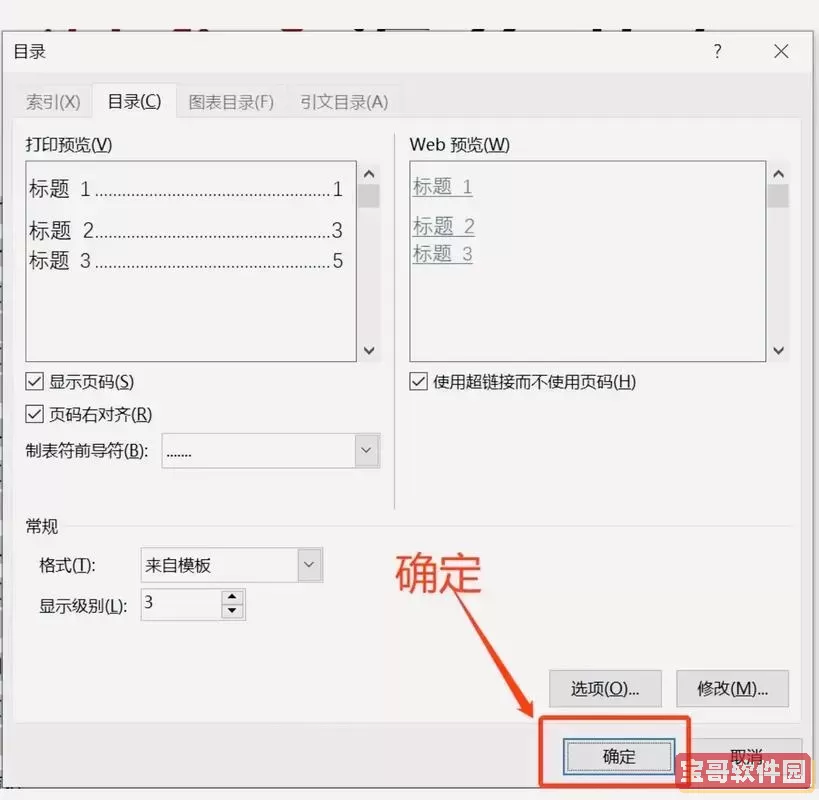Open the 图表目录(F) tab
The width and height of the screenshot is (819, 800).
(x=231, y=102)
